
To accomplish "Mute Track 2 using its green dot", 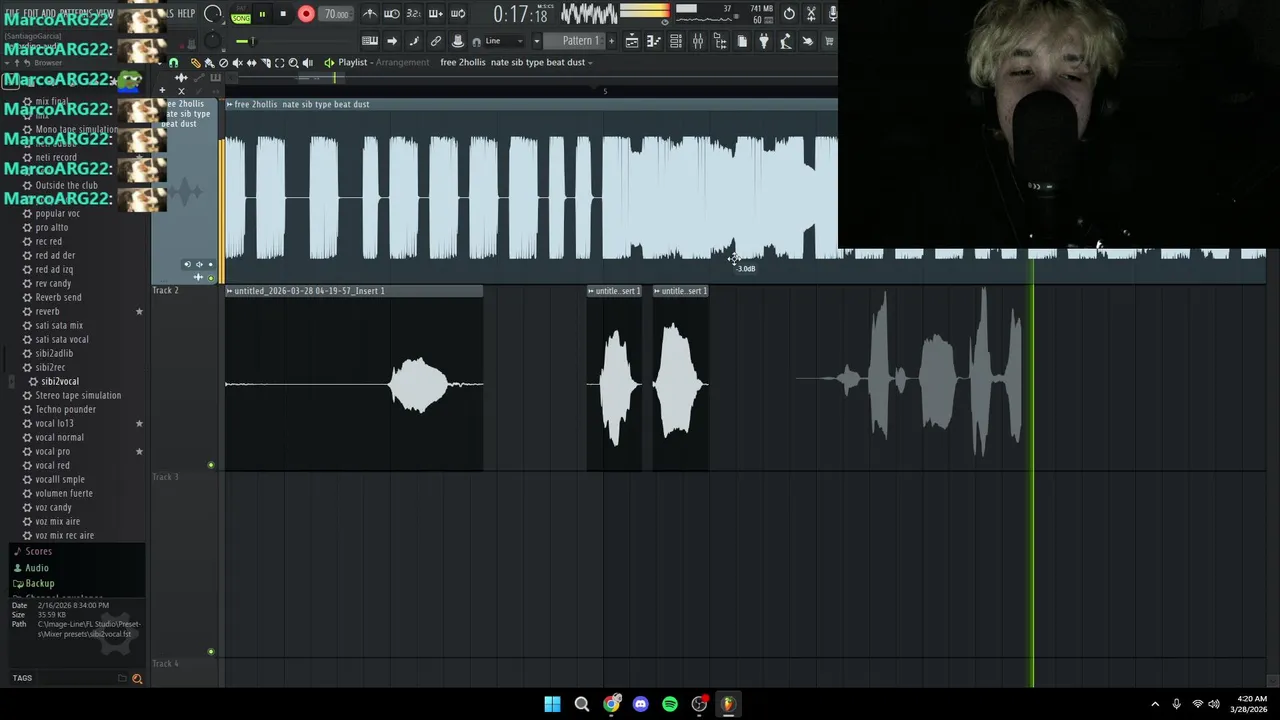I will [210, 465].
